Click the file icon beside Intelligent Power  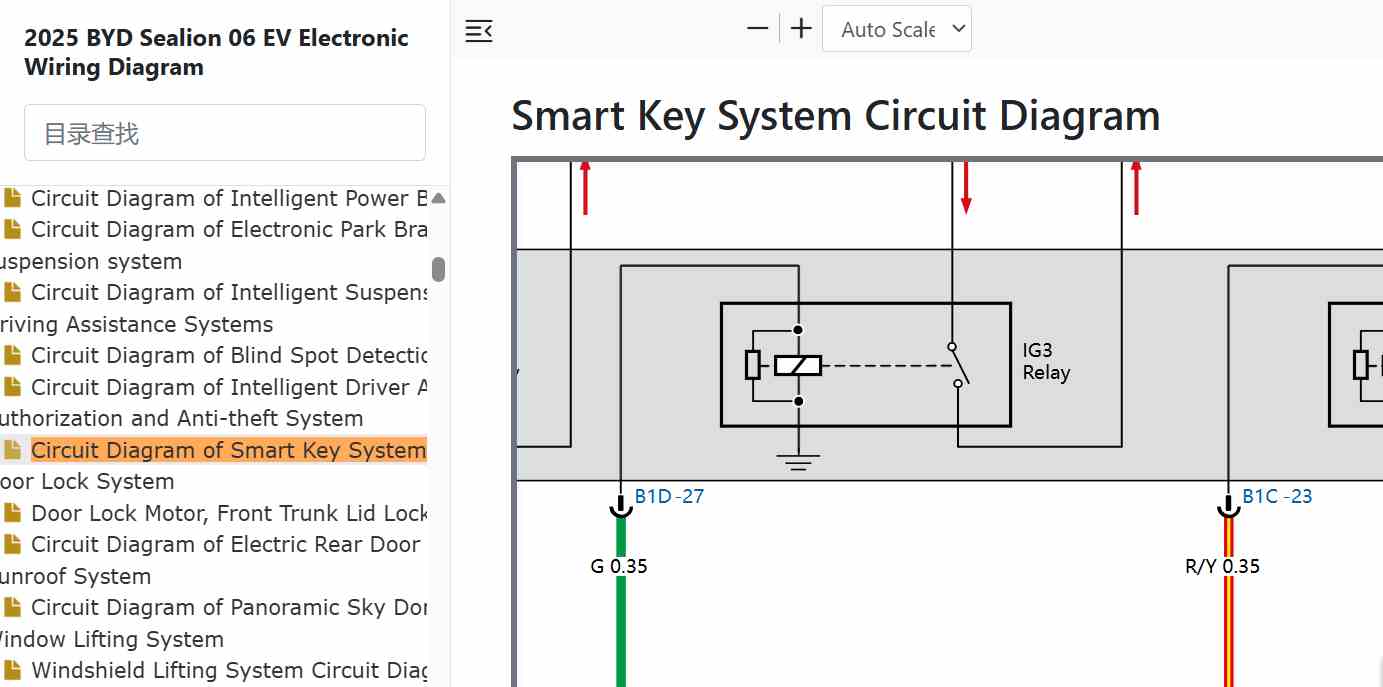pos(12,198)
